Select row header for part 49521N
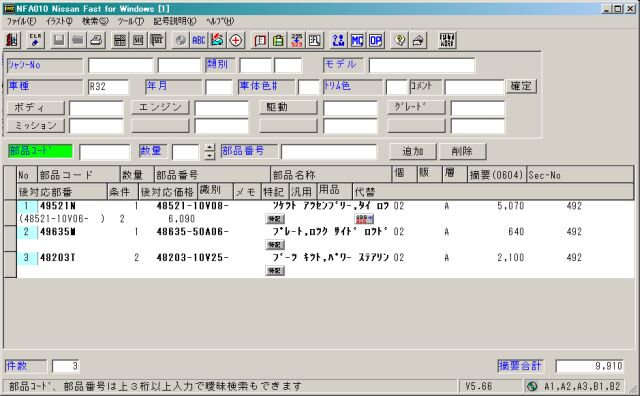The height and width of the screenshot is (396, 640). click(10, 212)
